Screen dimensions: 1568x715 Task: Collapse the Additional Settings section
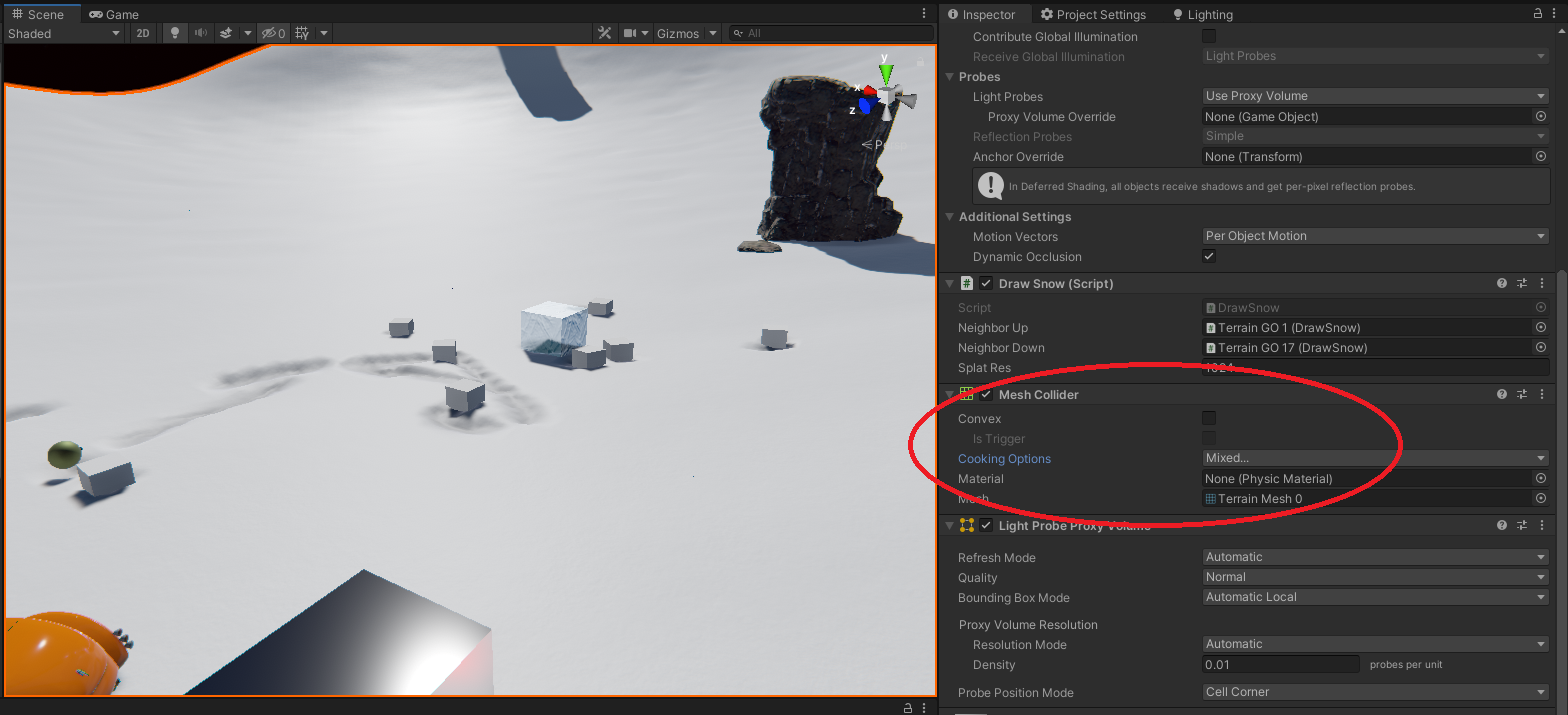point(950,216)
